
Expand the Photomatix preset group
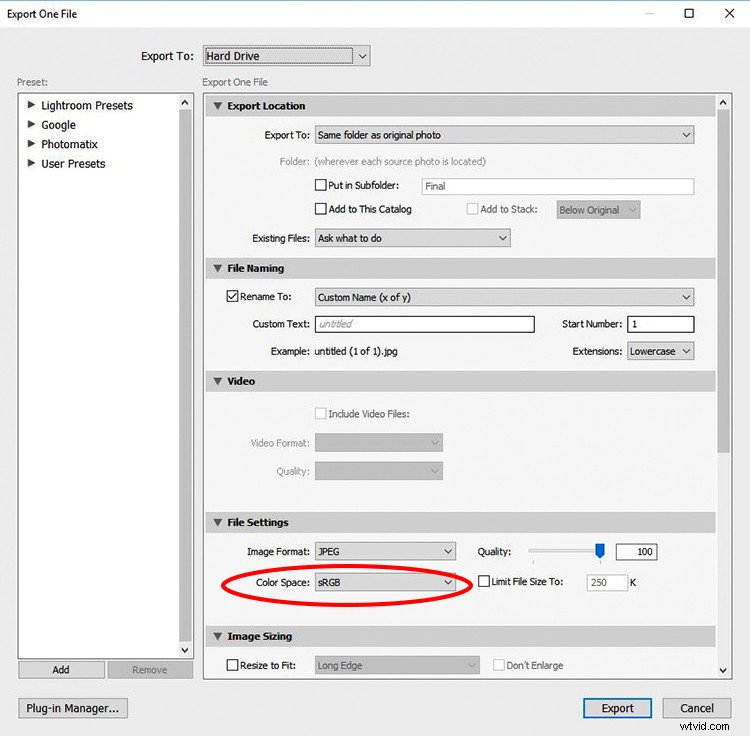32,144
